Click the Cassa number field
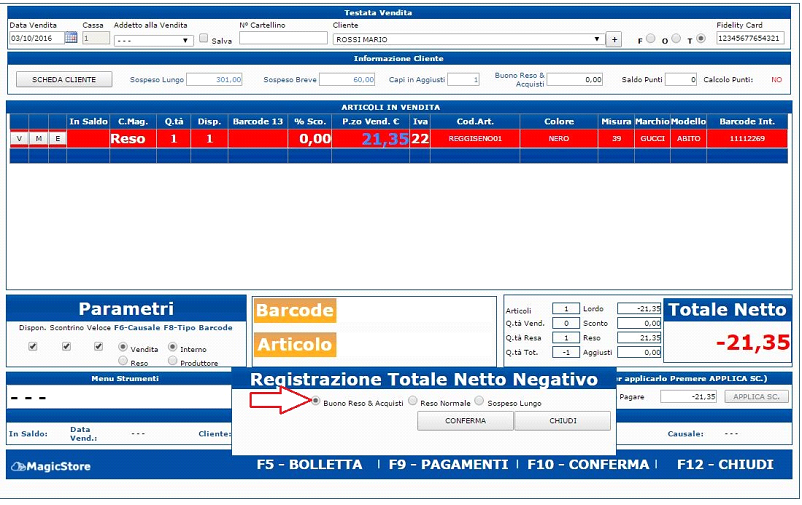 tap(96, 38)
